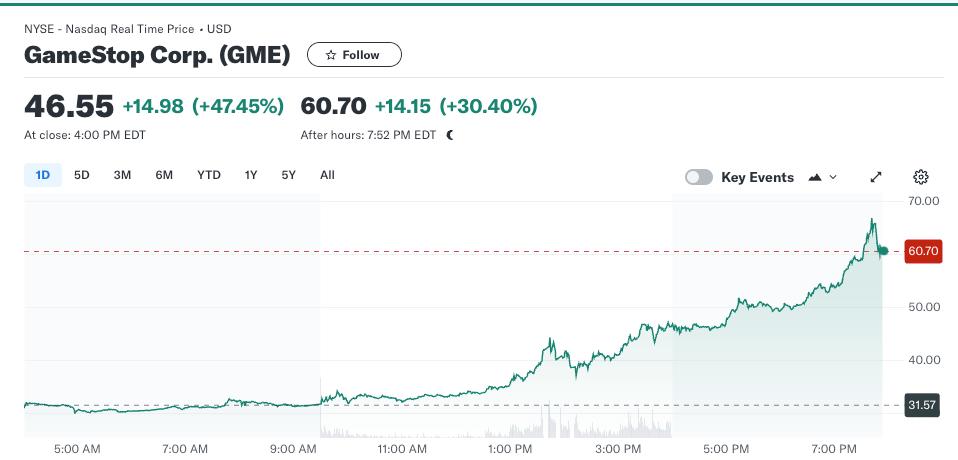This screenshot has height=460, width=958.
Task: Toggle the Key Events switch
Action: point(699,177)
